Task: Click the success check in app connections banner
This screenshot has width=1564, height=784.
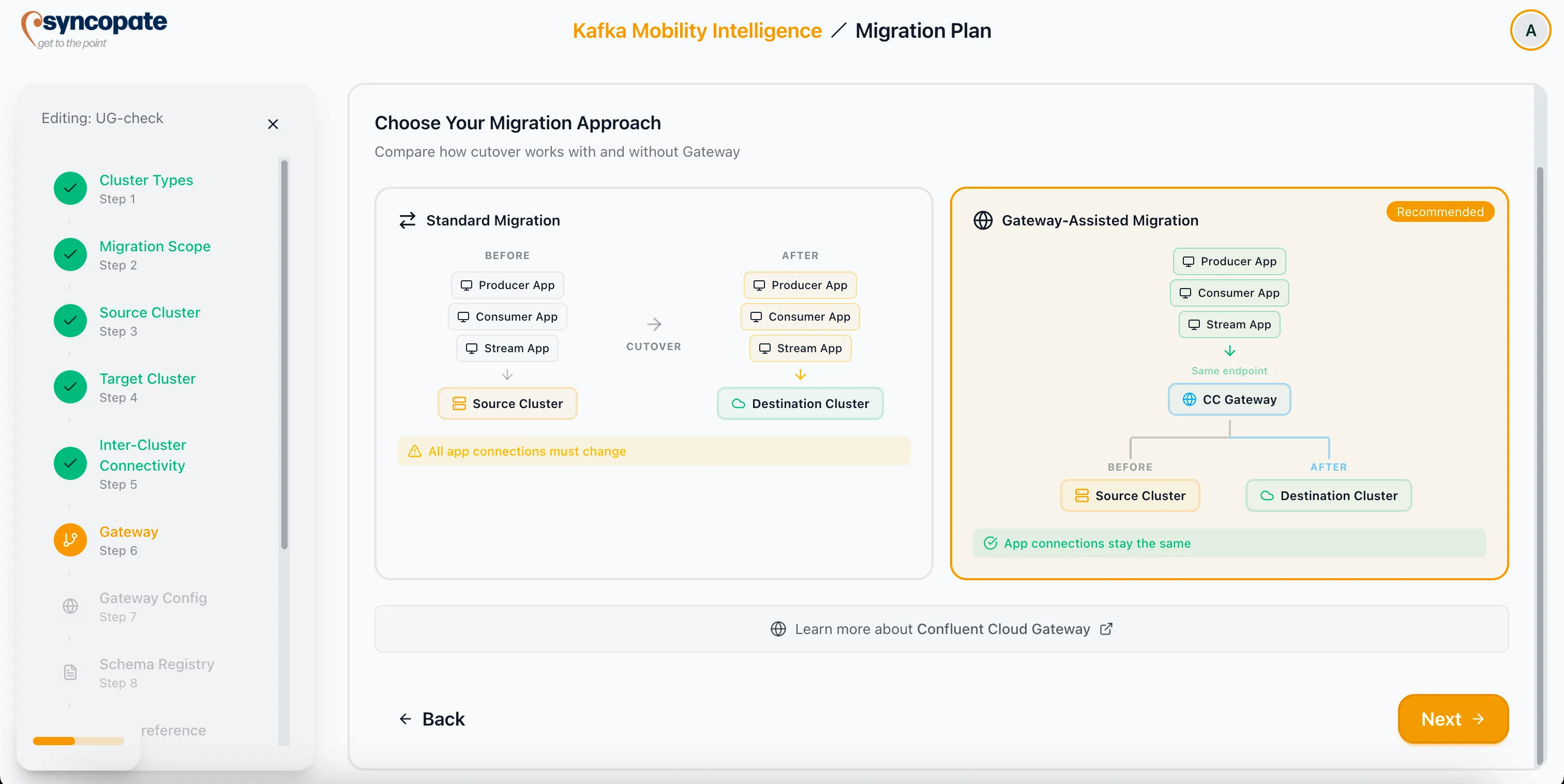Action: (x=991, y=543)
